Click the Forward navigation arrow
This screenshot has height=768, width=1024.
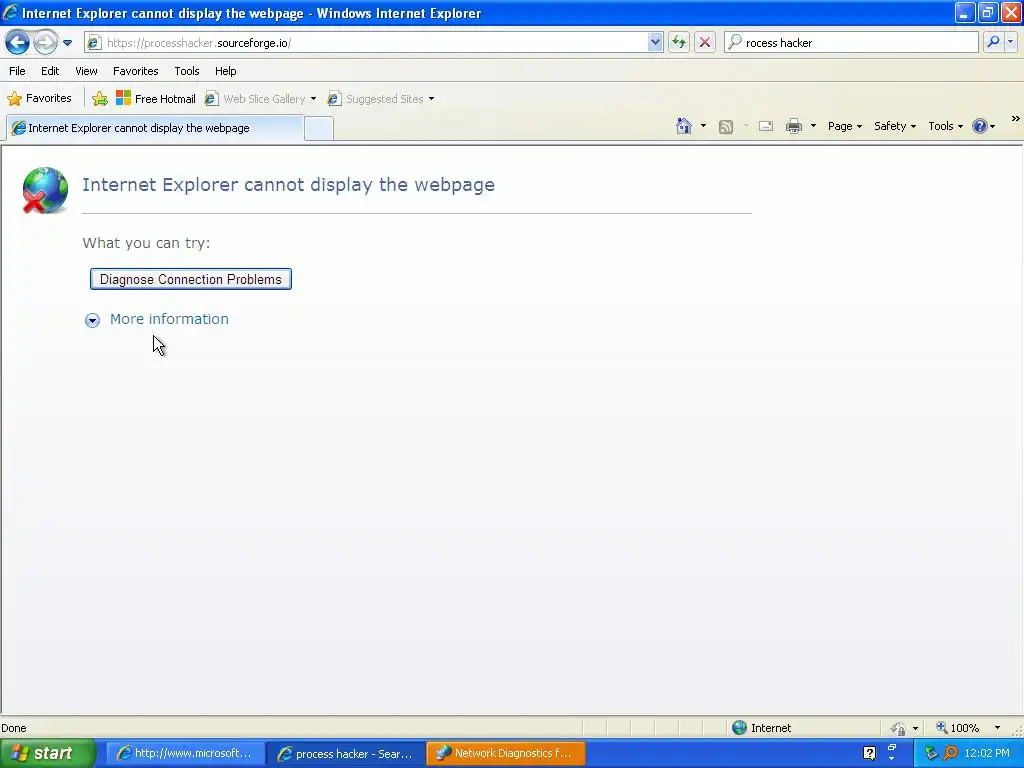pyautogui.click(x=45, y=43)
